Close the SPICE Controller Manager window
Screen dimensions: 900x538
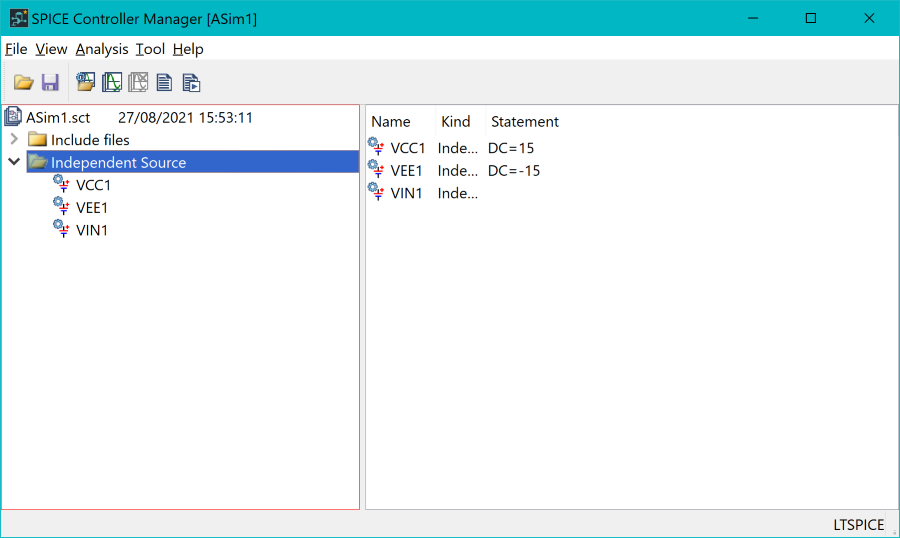869,18
